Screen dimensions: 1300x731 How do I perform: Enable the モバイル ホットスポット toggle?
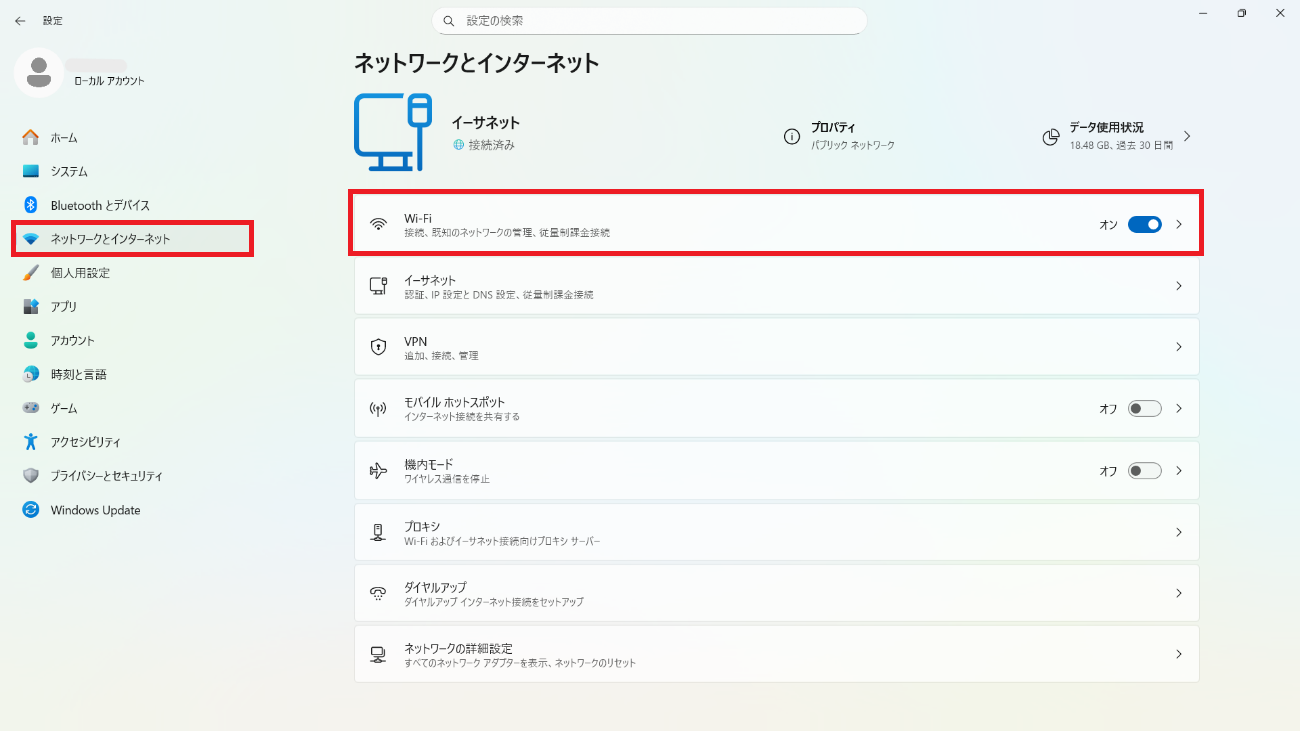pyautogui.click(x=1144, y=409)
